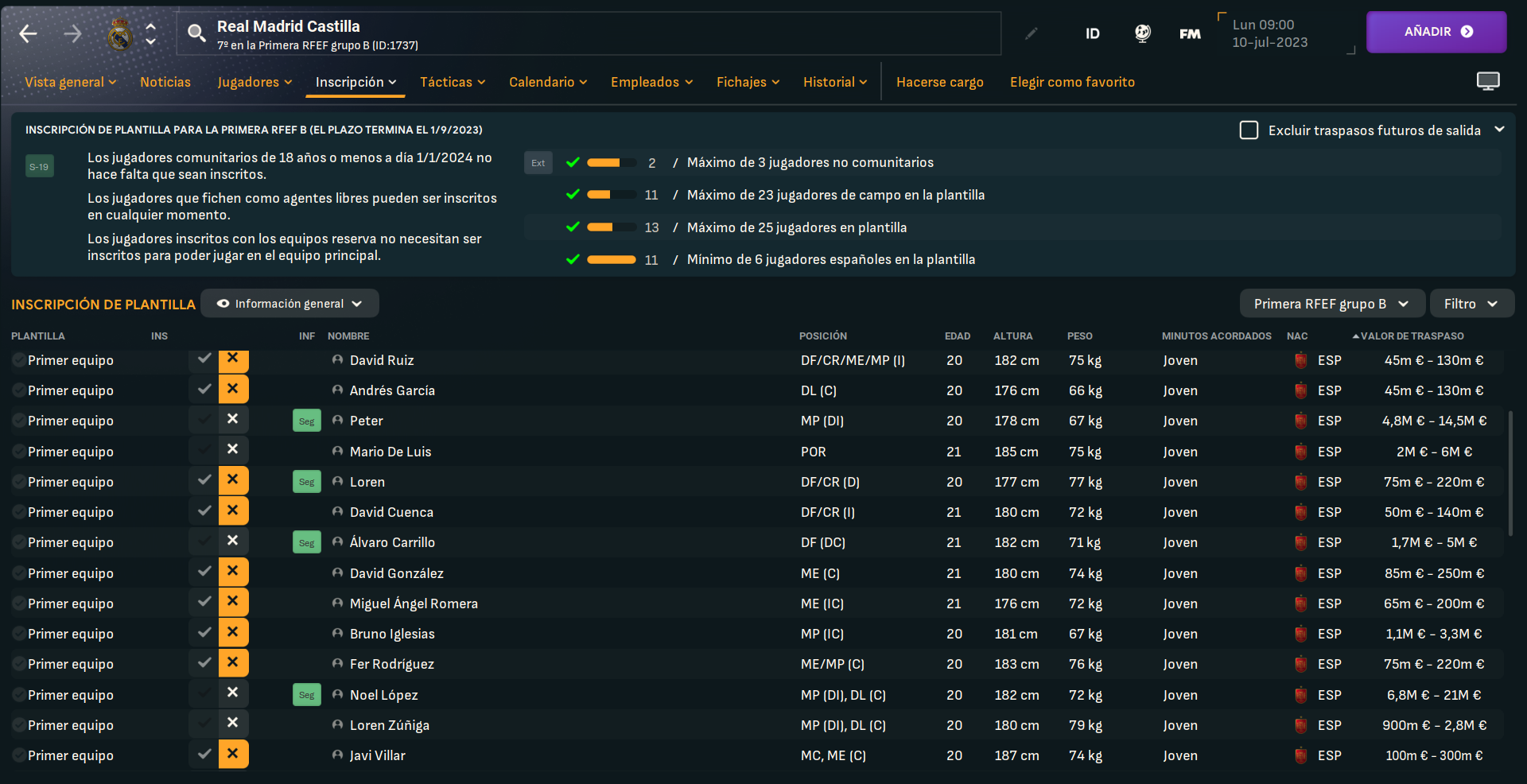Click the AÑADIR button
The image size is (1527, 784).
pyautogui.click(x=1436, y=32)
